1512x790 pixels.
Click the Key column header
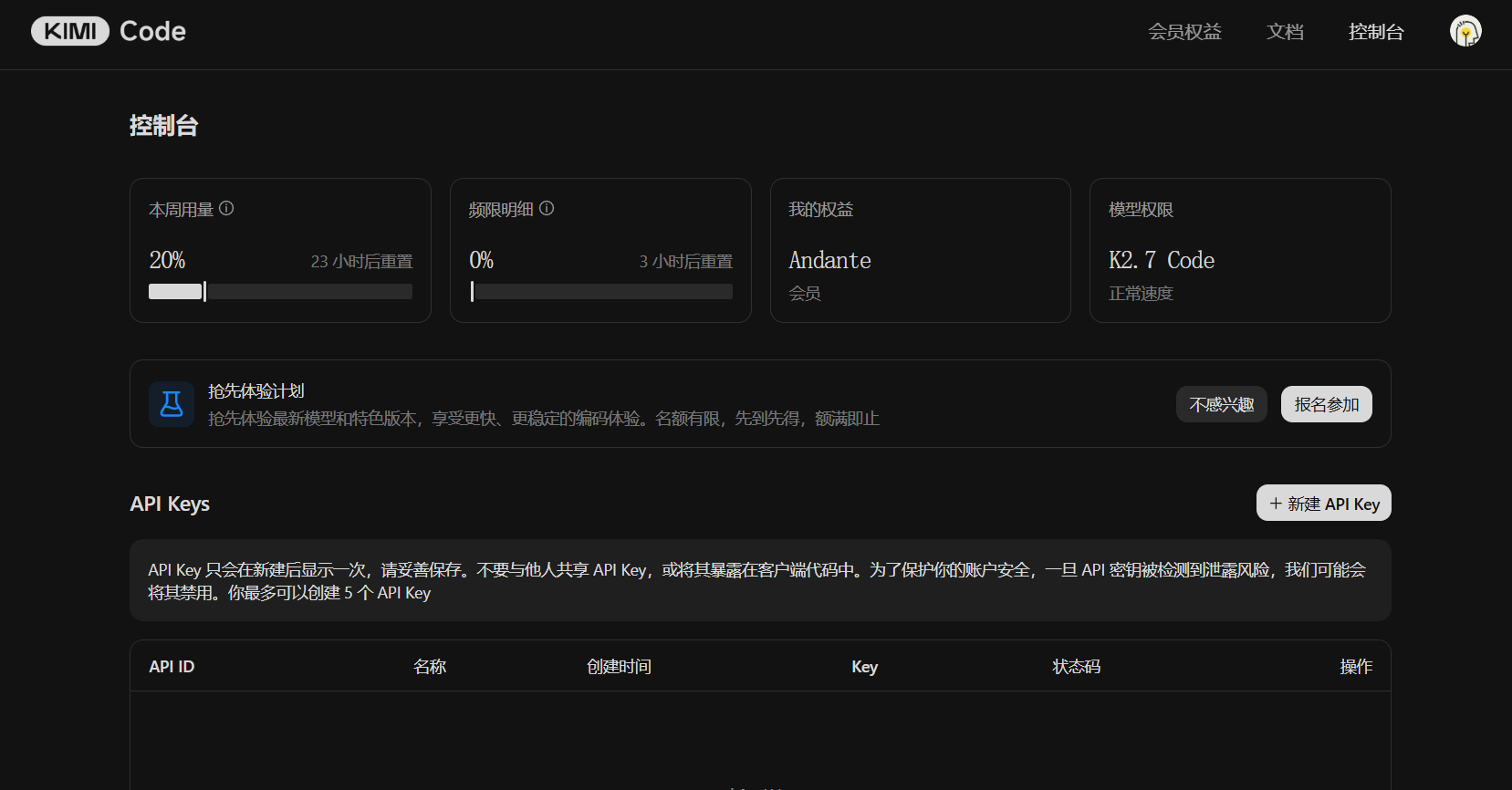[x=865, y=667]
